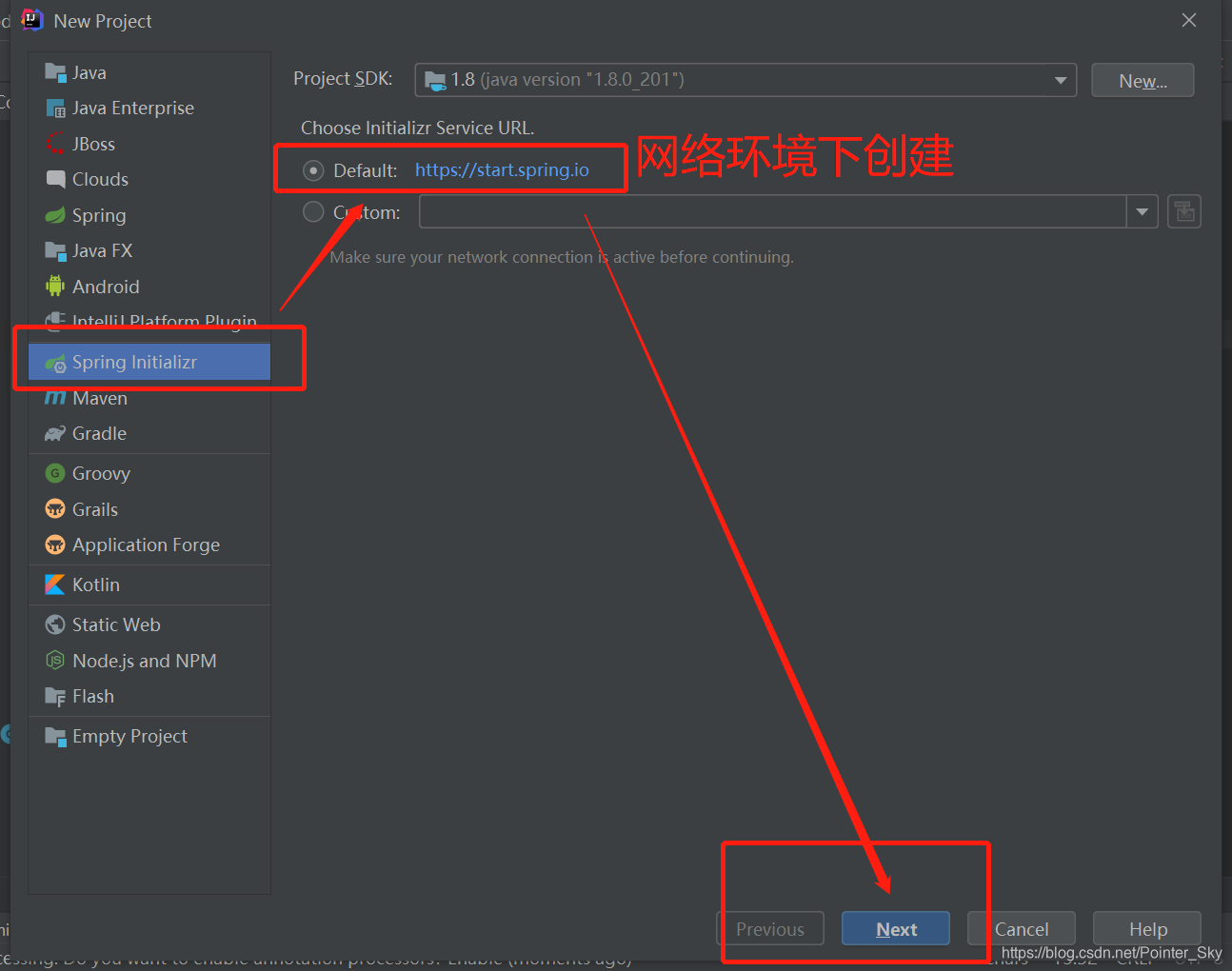1232x971 pixels.
Task: Click the Flash icon
Action: (x=55, y=697)
